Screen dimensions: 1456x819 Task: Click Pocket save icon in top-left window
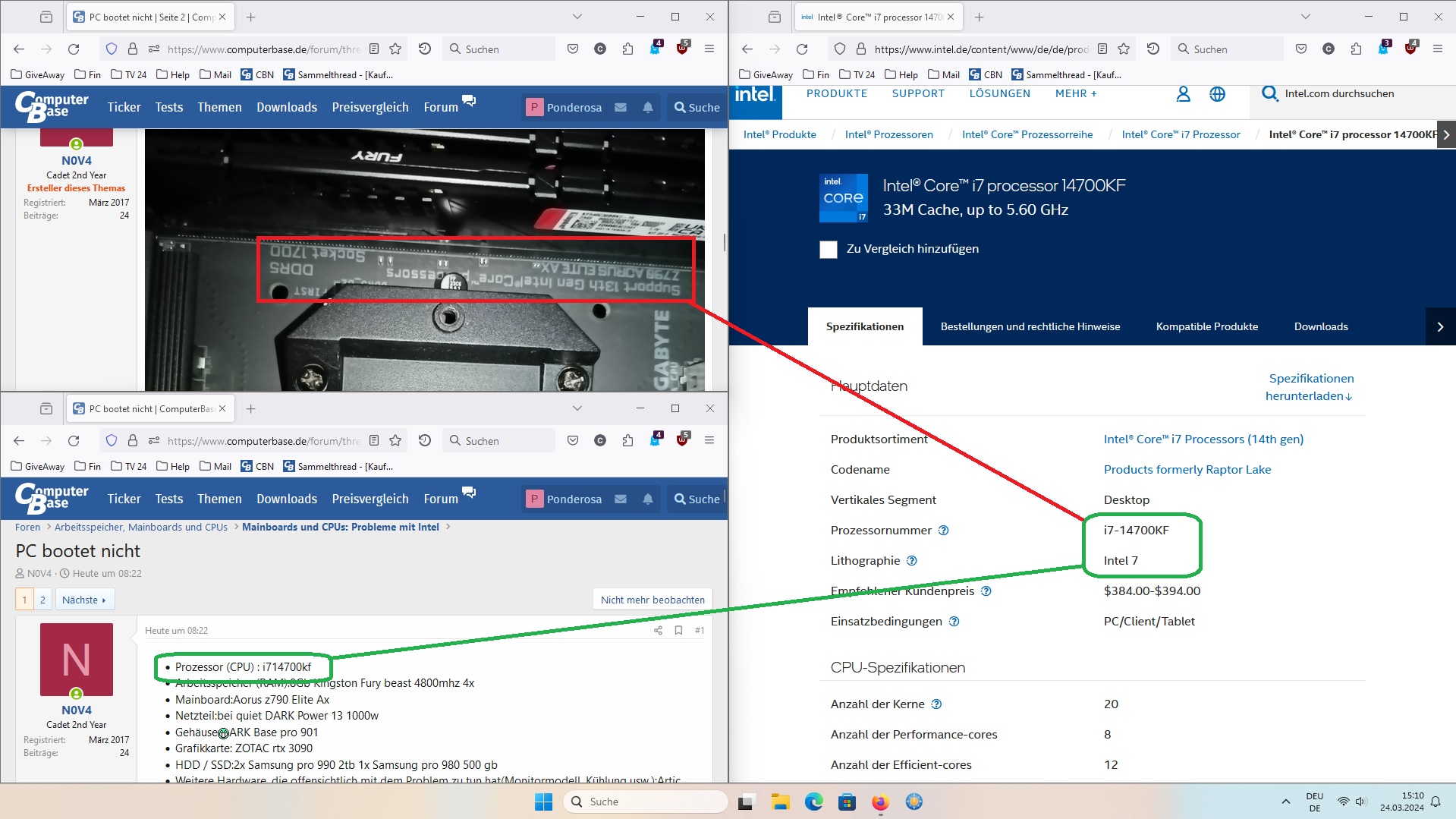pos(573,49)
